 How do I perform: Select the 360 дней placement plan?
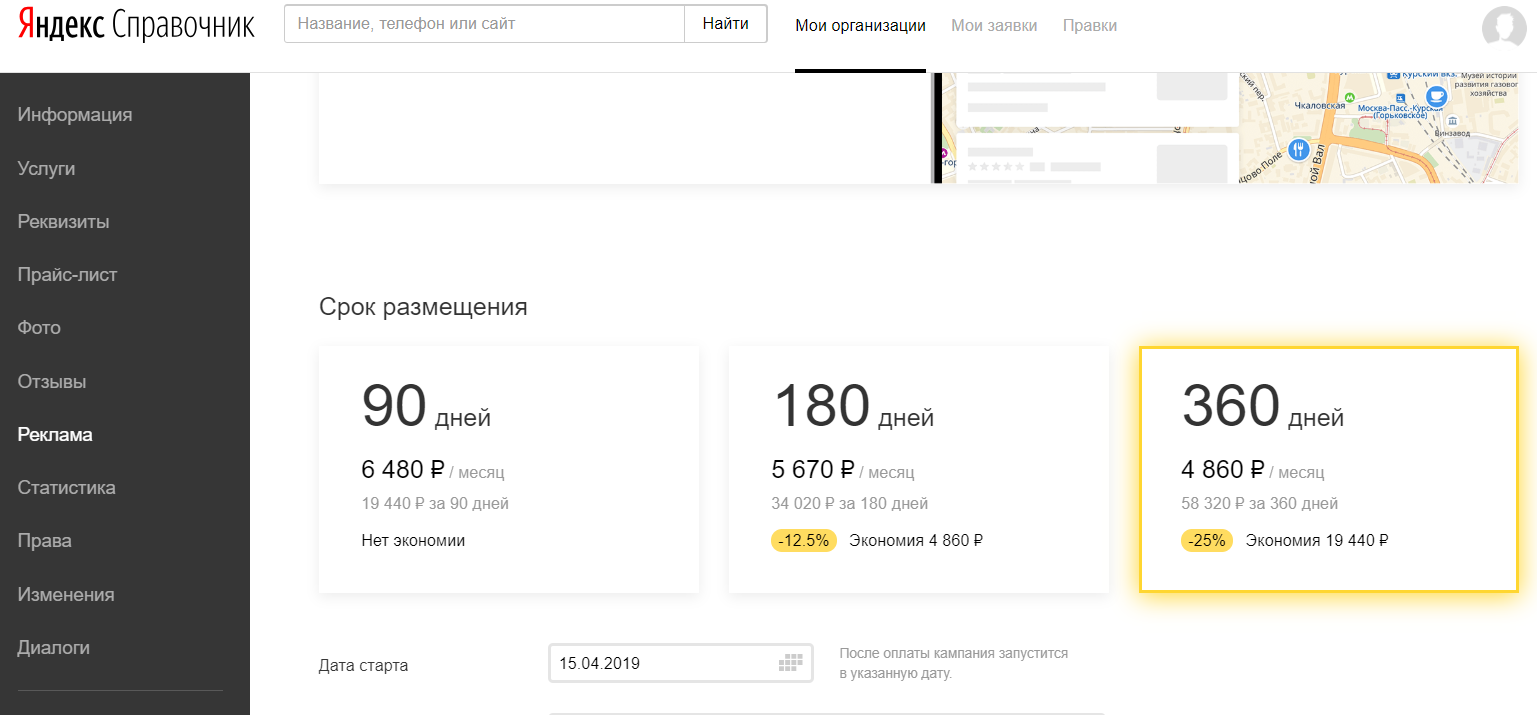1328,468
